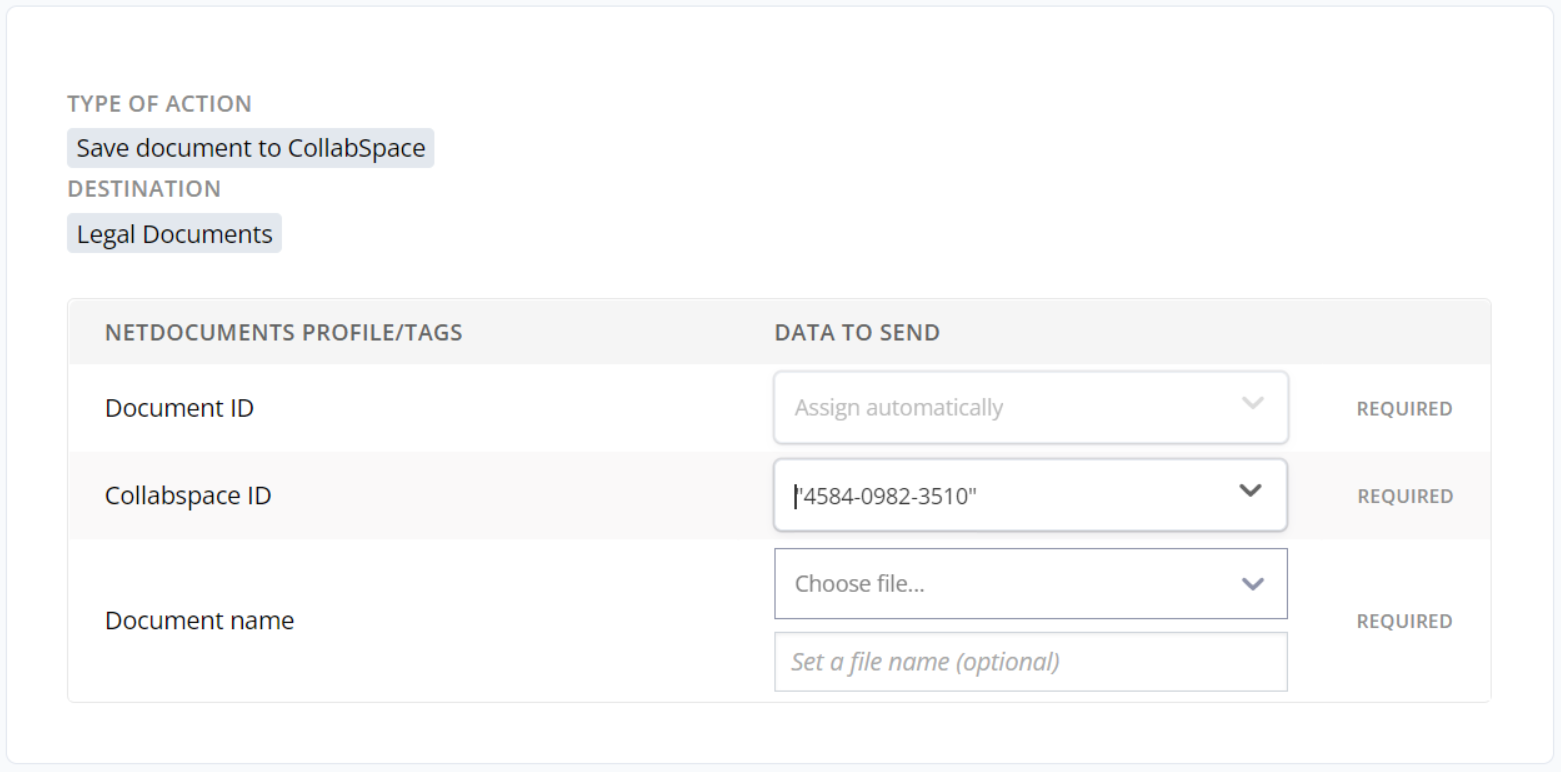Click the DATA TO SEND column header
The image size is (1561, 772).
tap(856, 332)
